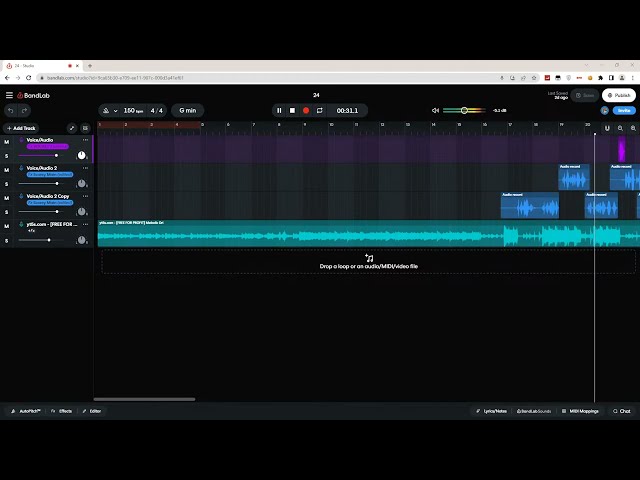640x480 pixels.
Task: Mute the Voice/Audio 2 Copy track
Action: click(7, 198)
